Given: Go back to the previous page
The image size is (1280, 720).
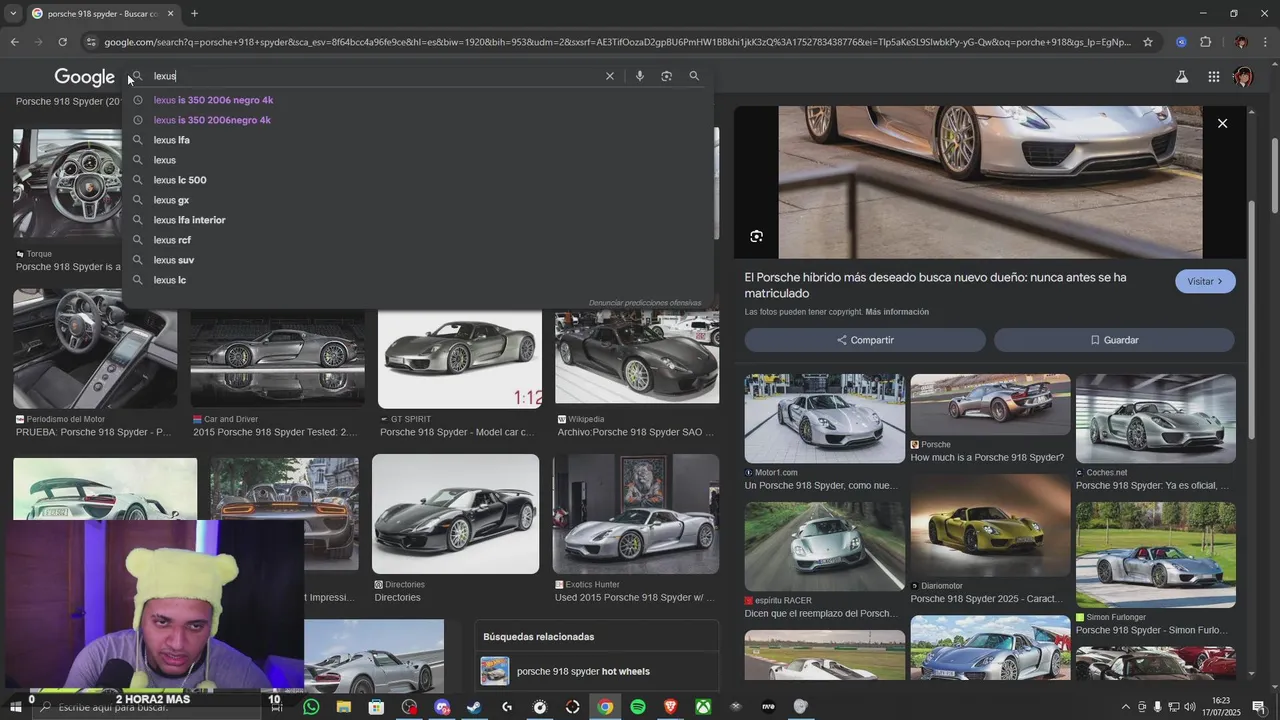Looking at the screenshot, I should [x=14, y=42].
